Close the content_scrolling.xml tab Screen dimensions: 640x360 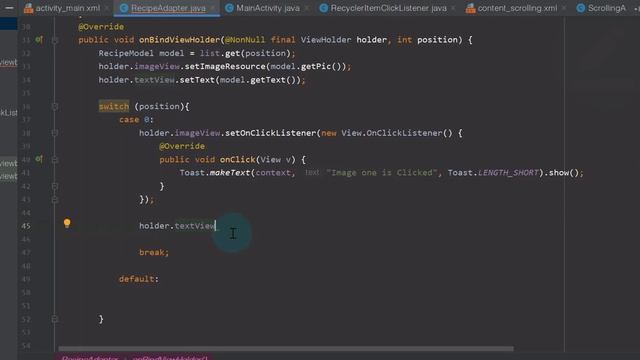(564, 8)
